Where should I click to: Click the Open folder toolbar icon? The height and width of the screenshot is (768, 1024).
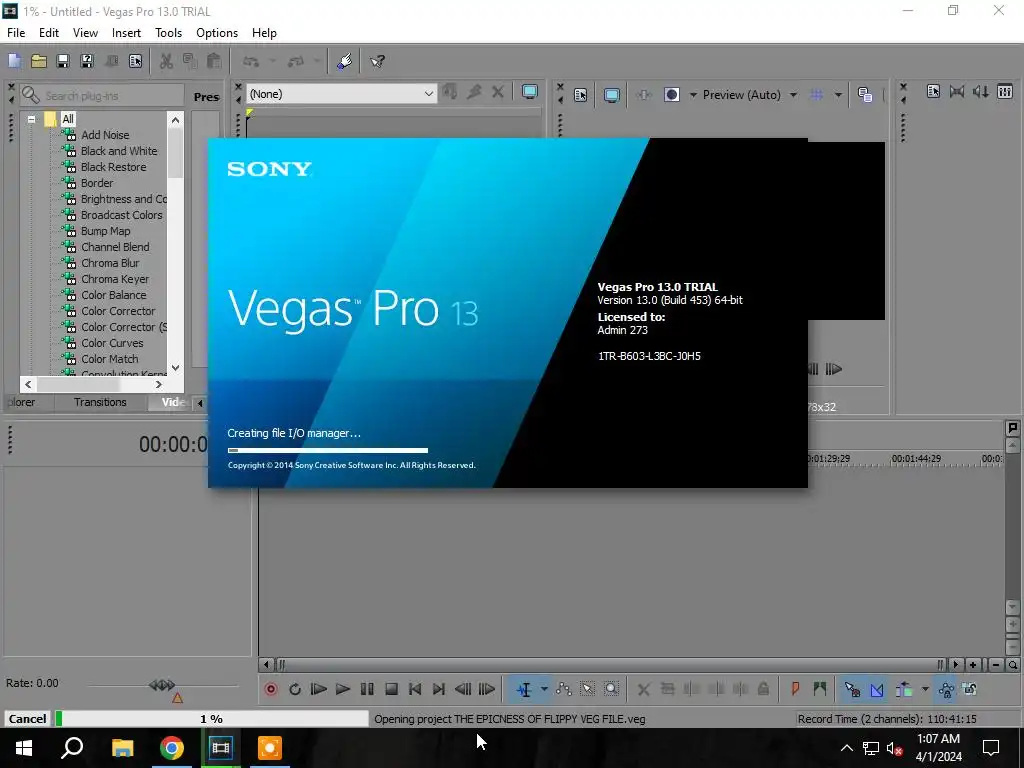39,61
